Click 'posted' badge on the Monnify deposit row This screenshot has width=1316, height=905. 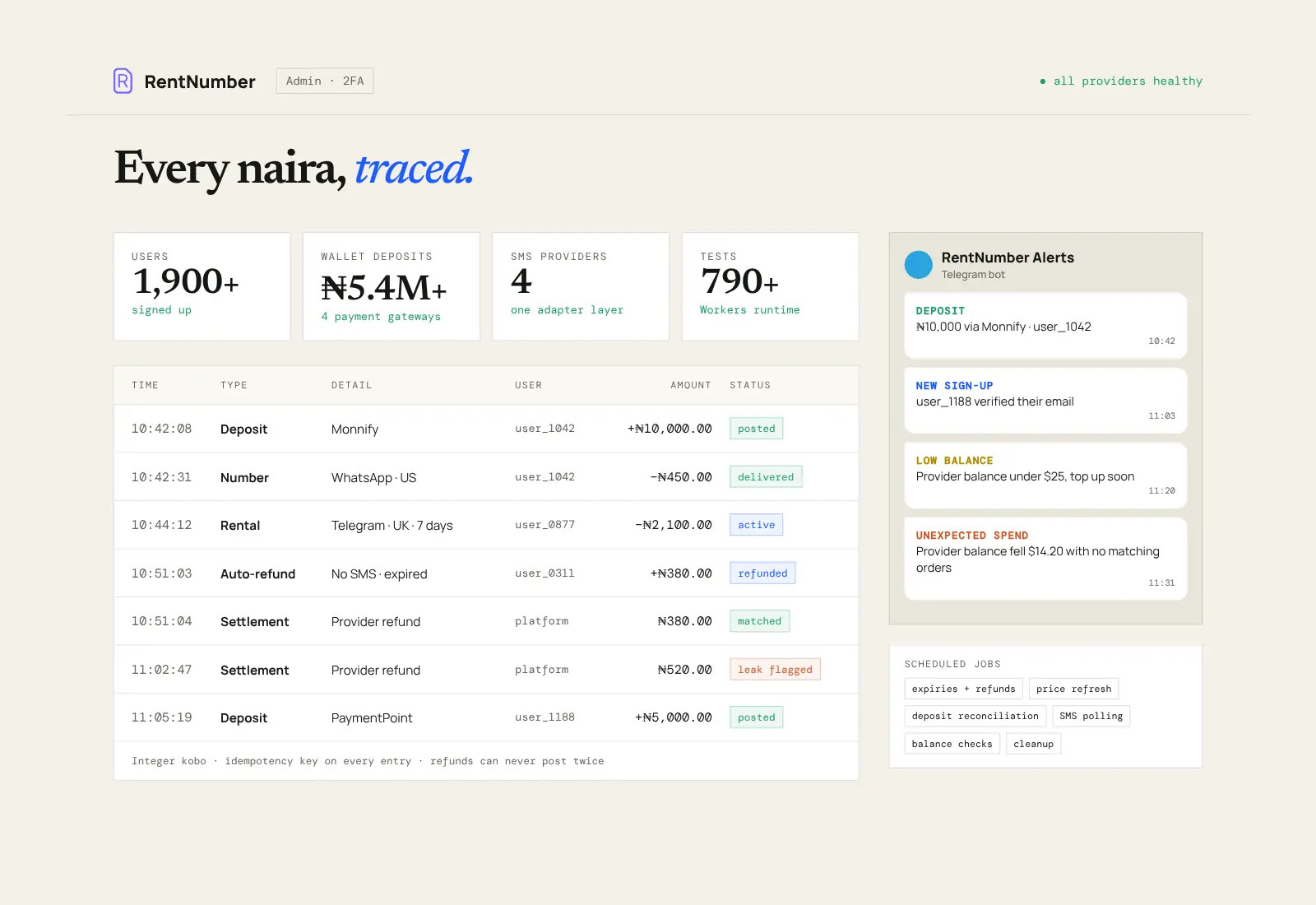click(756, 429)
